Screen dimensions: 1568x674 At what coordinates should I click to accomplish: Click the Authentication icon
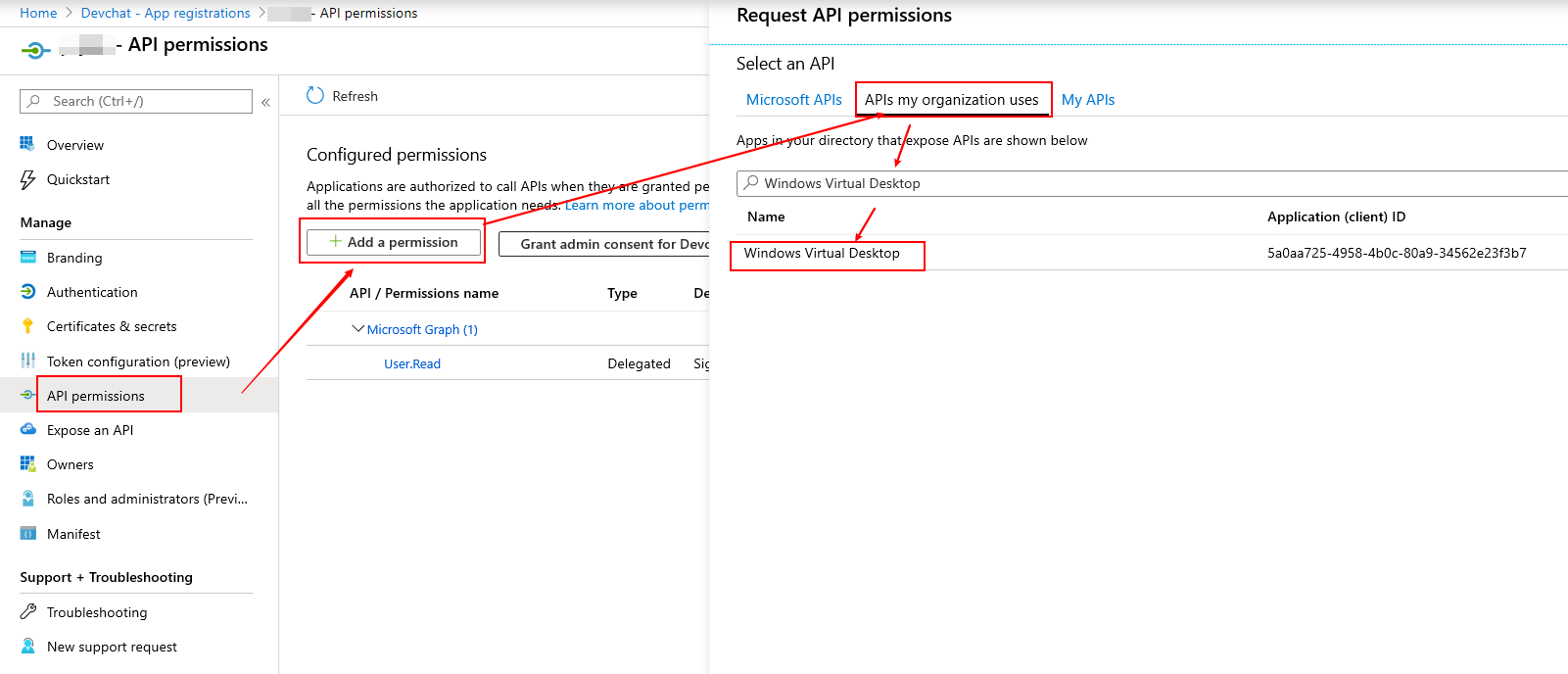[27, 292]
